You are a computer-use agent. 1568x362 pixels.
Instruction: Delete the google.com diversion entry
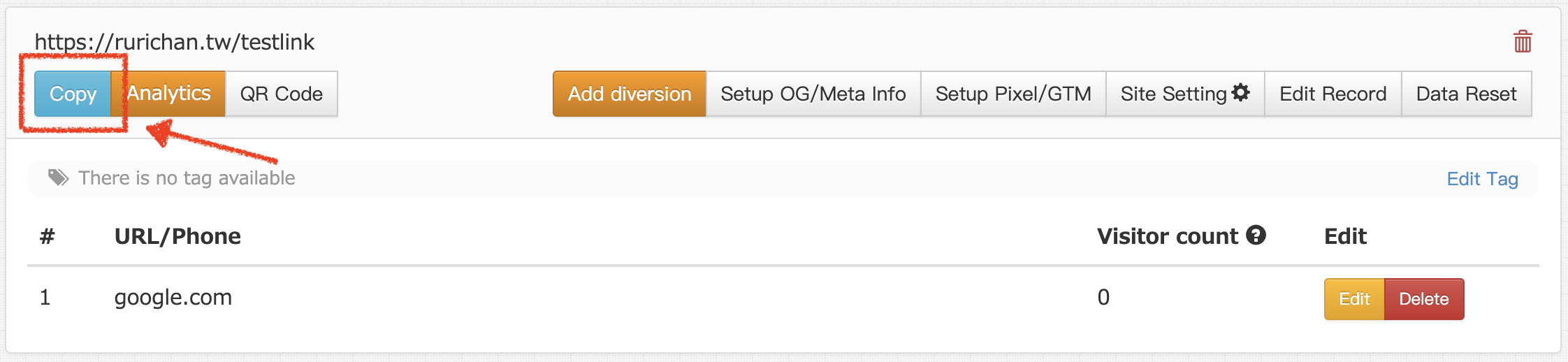click(x=1423, y=299)
